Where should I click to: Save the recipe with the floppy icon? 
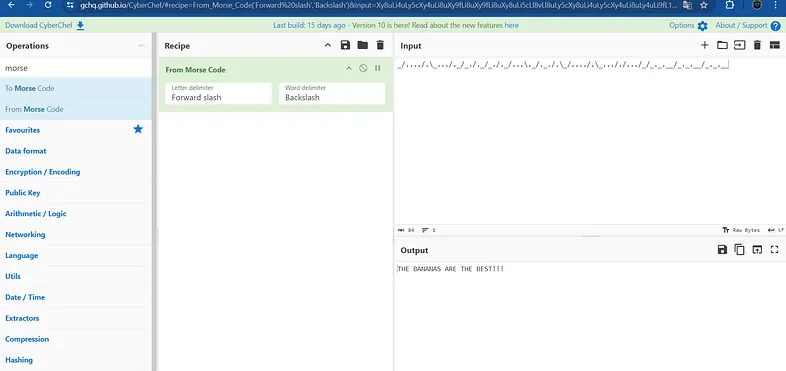[x=345, y=45]
